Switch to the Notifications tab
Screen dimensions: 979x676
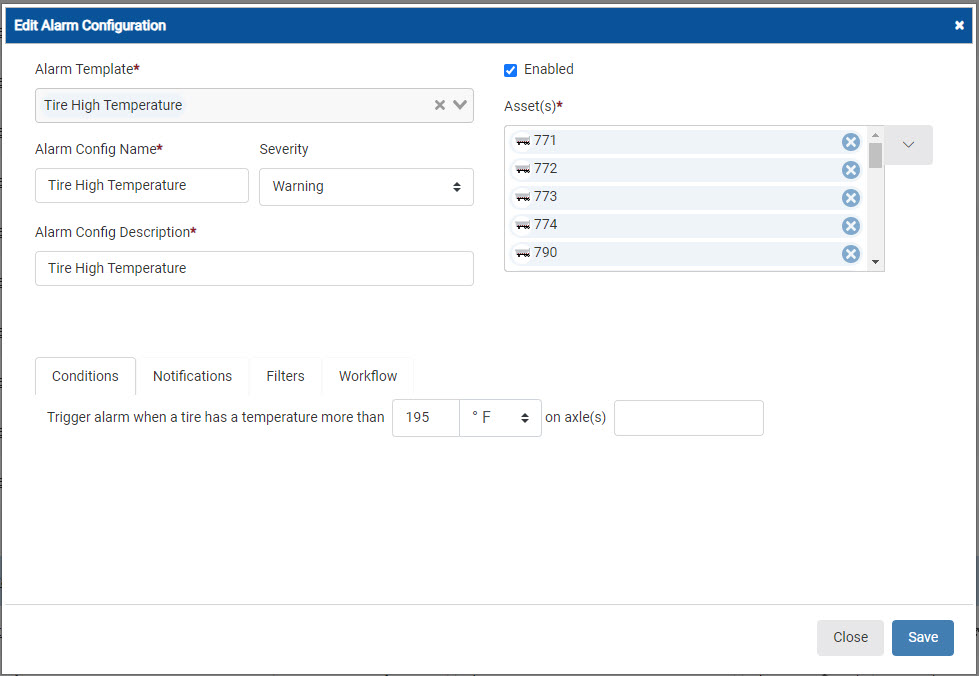point(192,376)
